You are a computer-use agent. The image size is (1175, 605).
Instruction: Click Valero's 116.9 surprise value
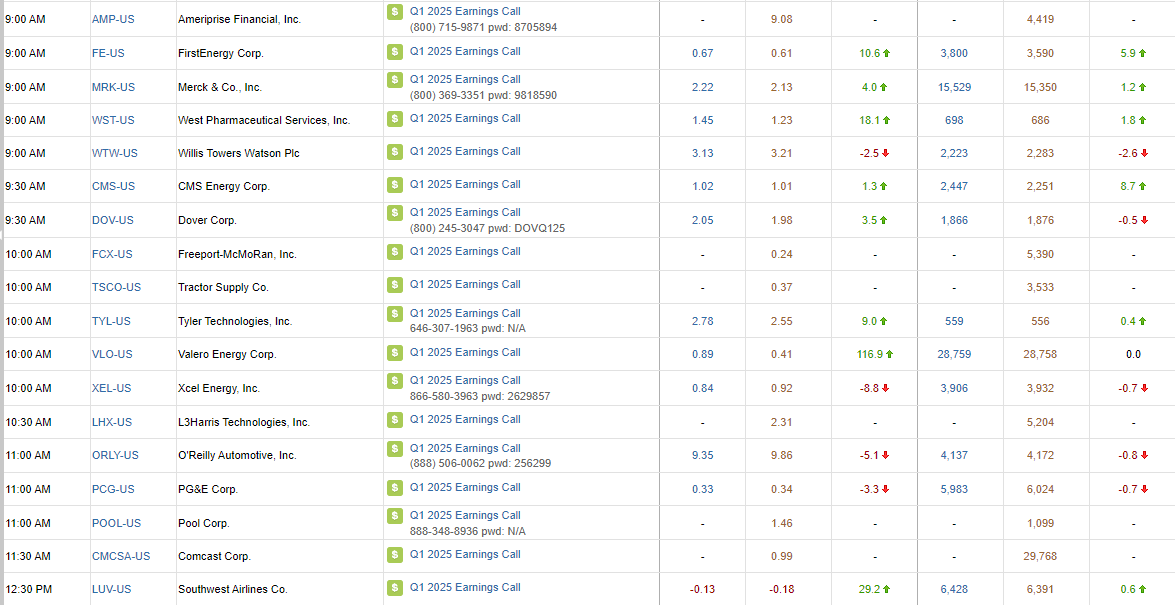click(x=869, y=354)
